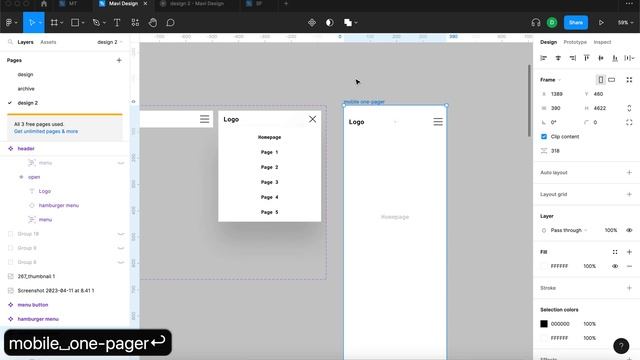The width and height of the screenshot is (640, 360).
Task: Click align left icon
Action: 544,58
